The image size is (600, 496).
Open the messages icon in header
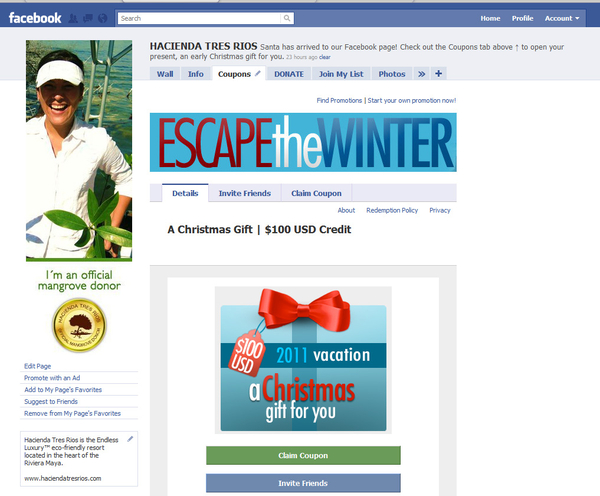(88, 18)
